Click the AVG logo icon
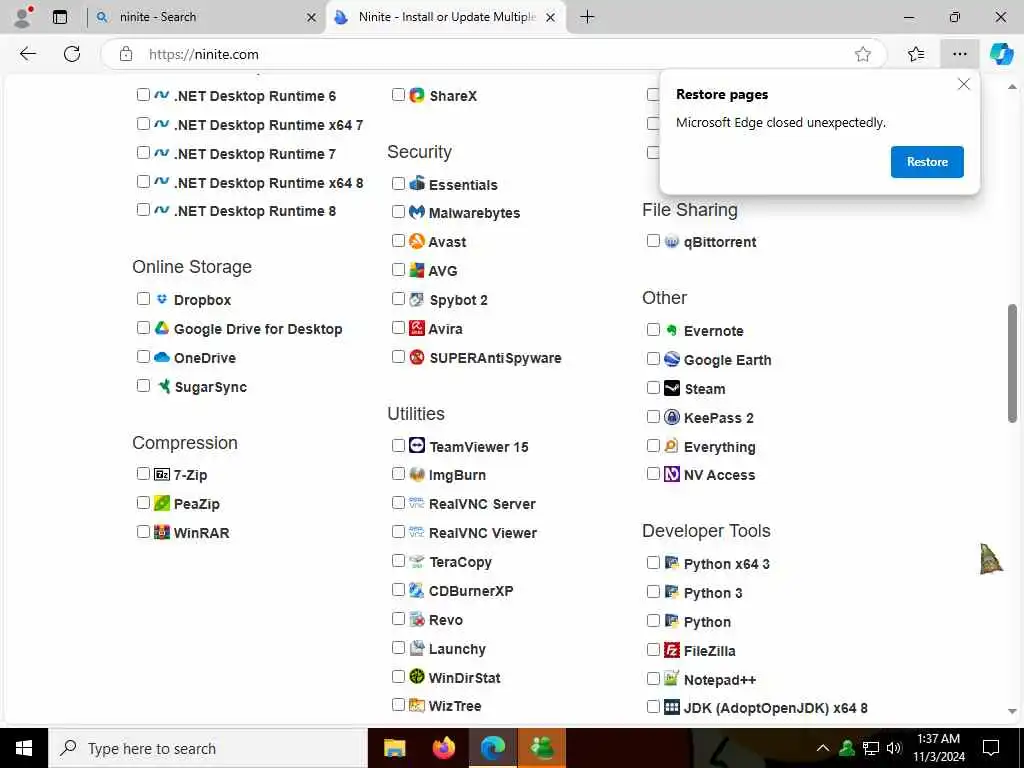 (417, 270)
